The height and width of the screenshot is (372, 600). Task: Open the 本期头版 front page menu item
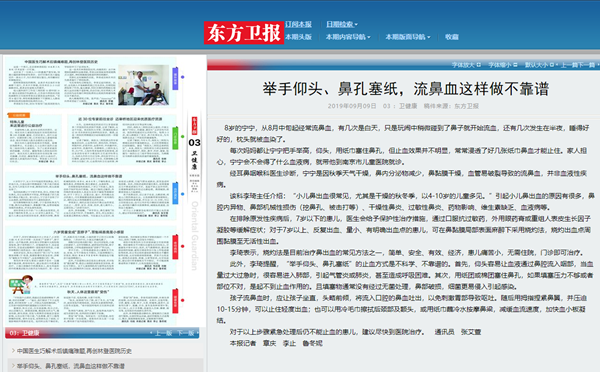(x=298, y=37)
